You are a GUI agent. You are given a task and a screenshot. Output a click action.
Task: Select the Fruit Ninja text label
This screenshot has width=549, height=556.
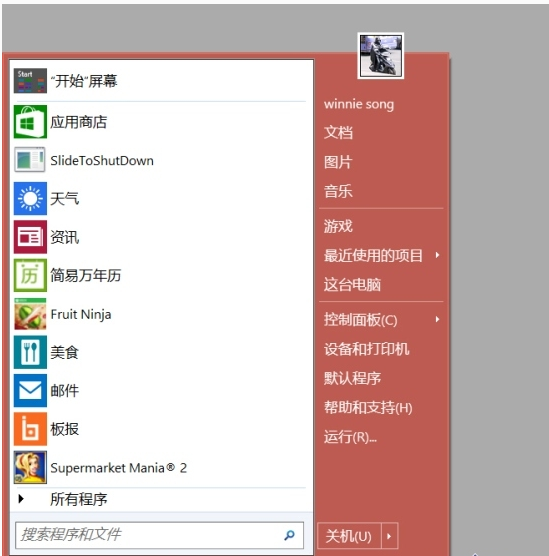pyautogui.click(x=81, y=315)
